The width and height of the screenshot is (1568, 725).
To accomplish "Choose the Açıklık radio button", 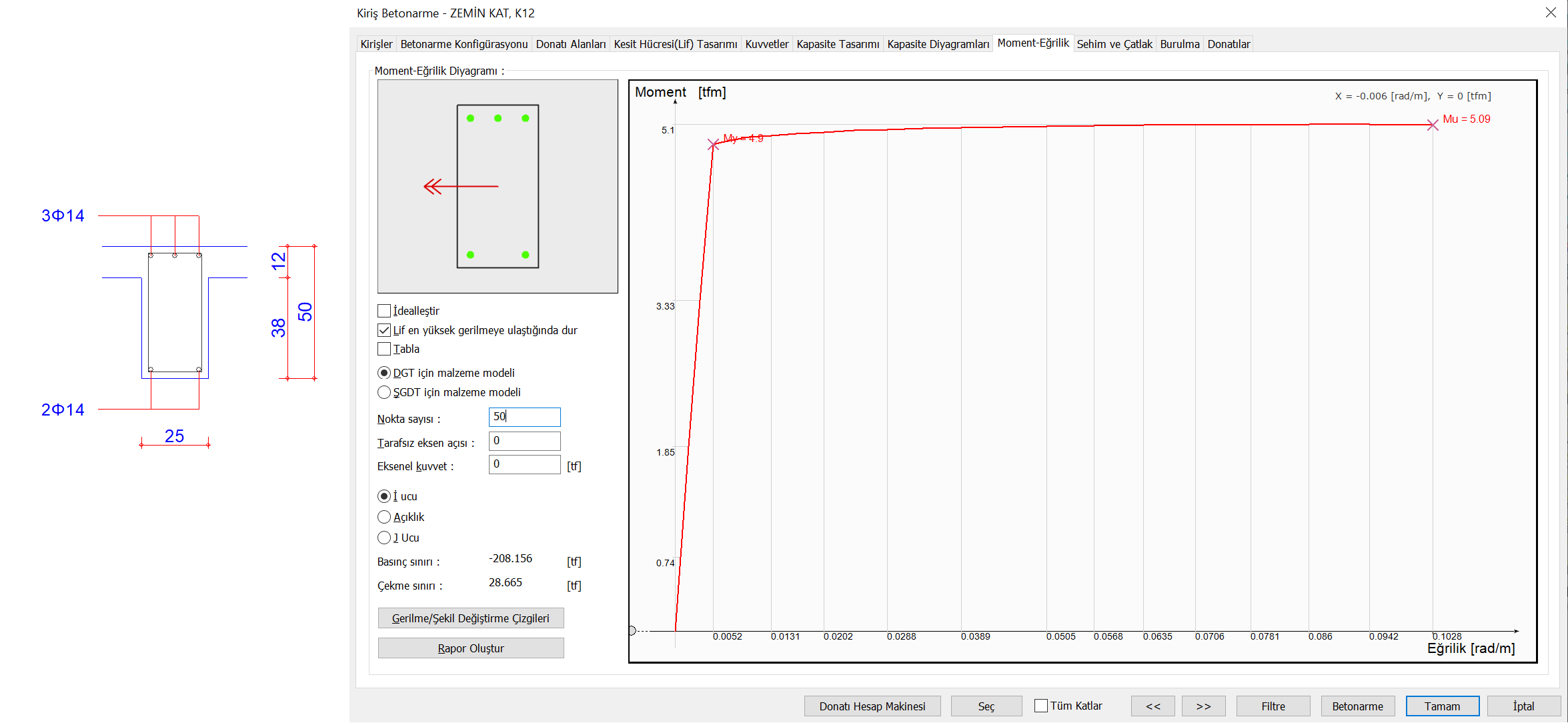I will (x=384, y=517).
